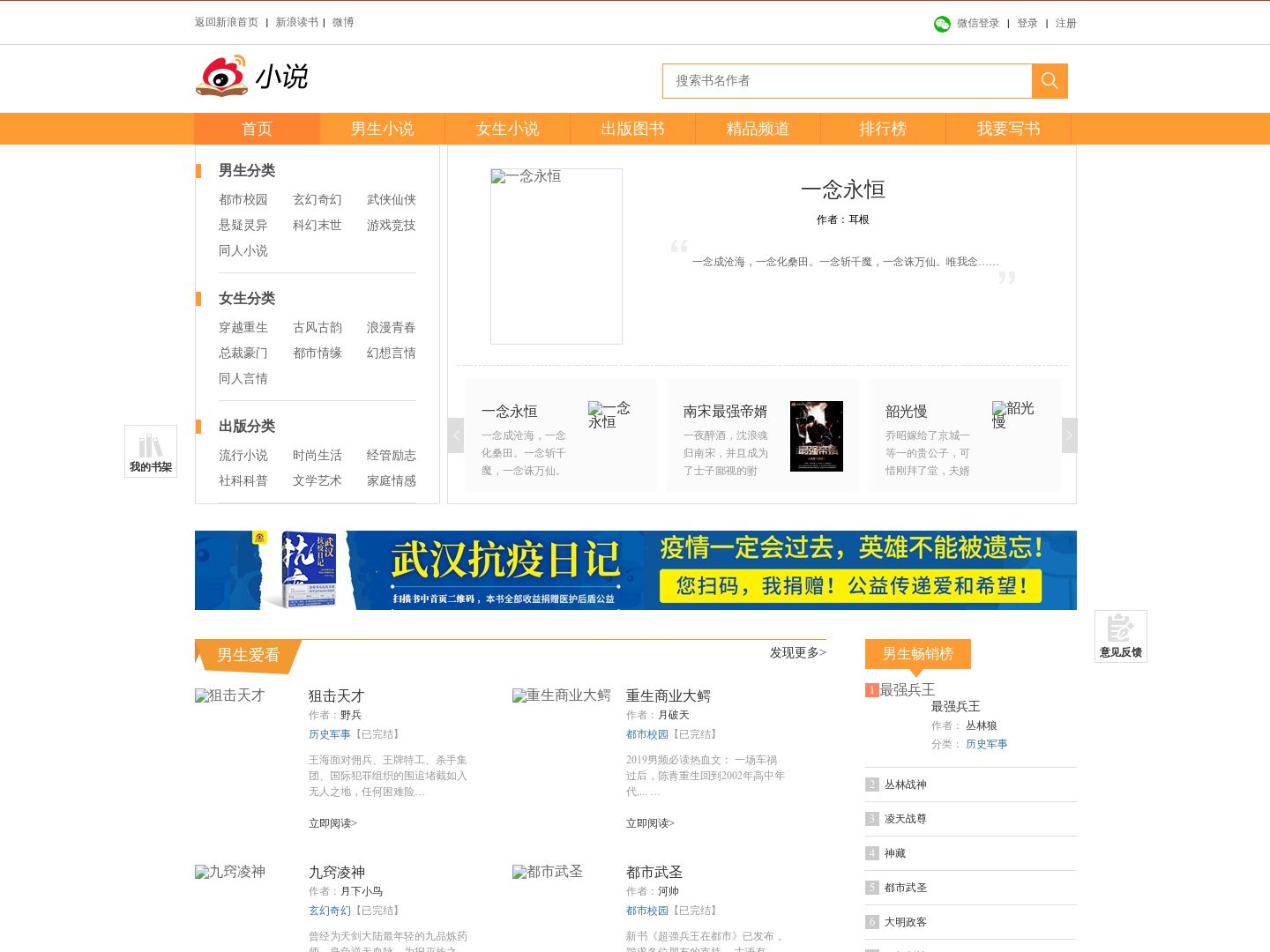Open the 玄幻奇幻 category
1270x952 pixels.
coord(317,200)
